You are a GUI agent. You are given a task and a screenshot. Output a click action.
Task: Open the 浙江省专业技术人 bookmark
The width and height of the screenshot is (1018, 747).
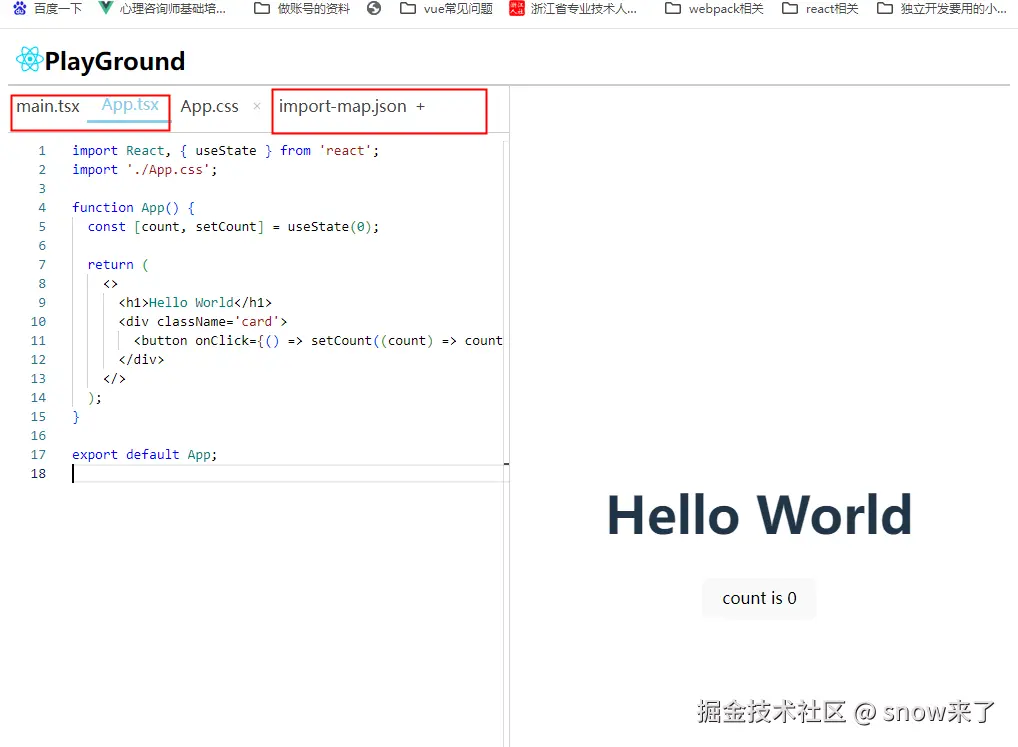(573, 8)
